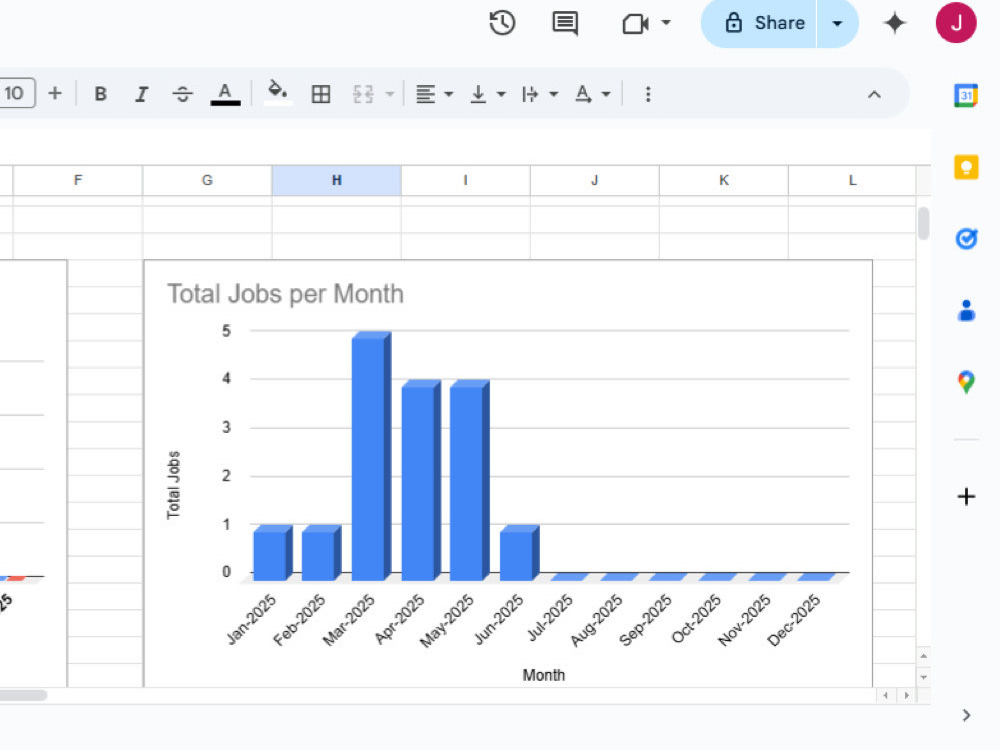Viewport: 1000px width, 750px height.
Task: Click the merge cells icon
Action: click(x=364, y=94)
